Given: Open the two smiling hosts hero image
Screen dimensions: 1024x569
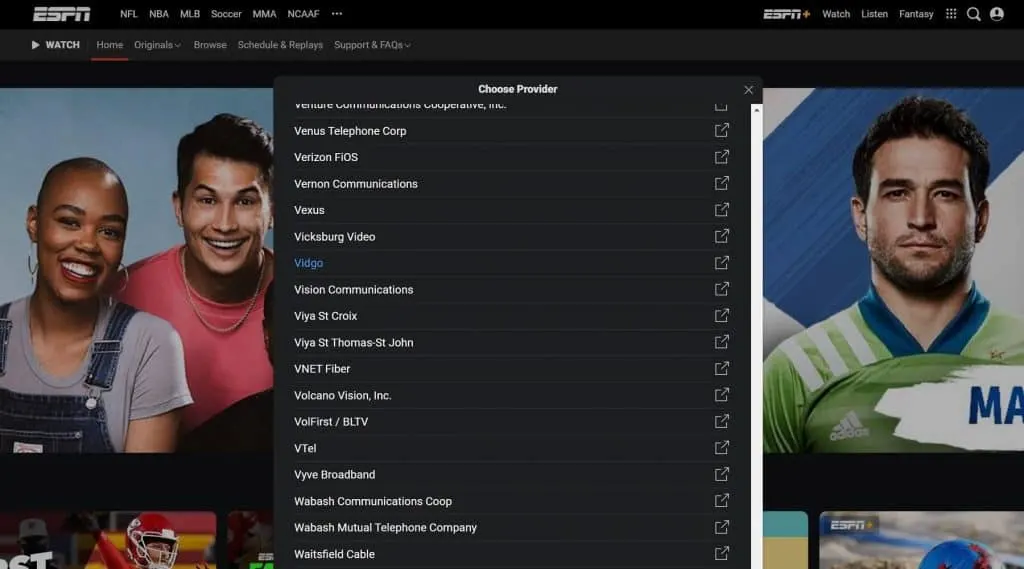Looking at the screenshot, I should click(136, 270).
